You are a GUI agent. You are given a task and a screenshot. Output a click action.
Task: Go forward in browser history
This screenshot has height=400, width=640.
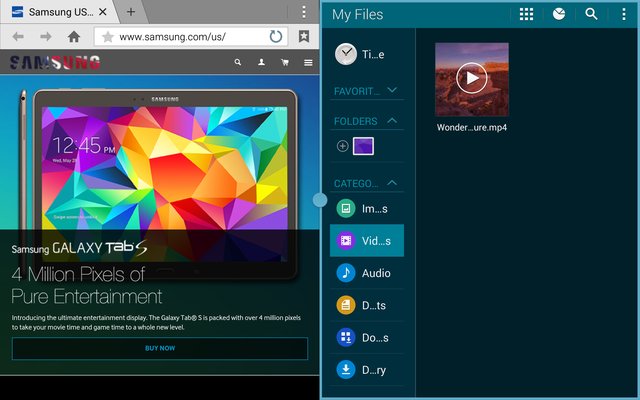(x=46, y=37)
